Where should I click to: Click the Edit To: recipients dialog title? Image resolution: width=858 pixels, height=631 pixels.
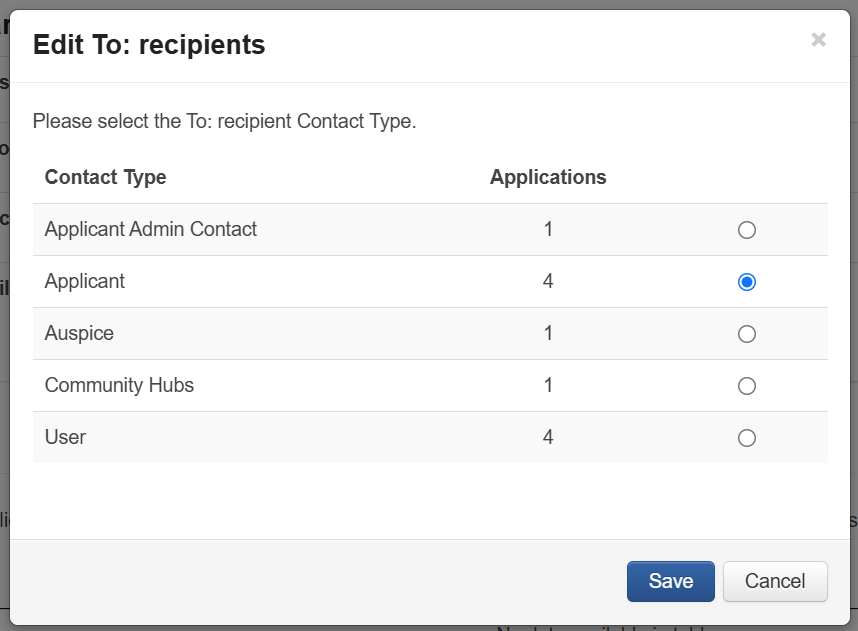pos(149,44)
